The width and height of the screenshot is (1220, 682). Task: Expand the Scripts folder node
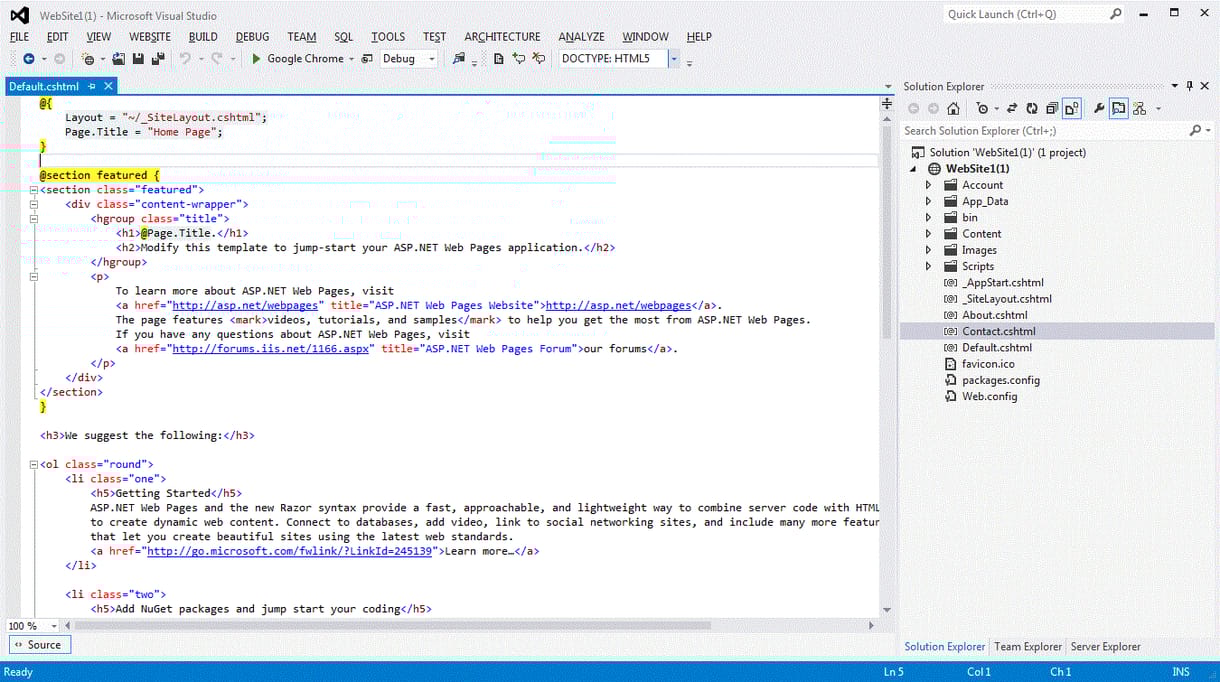pos(928,266)
